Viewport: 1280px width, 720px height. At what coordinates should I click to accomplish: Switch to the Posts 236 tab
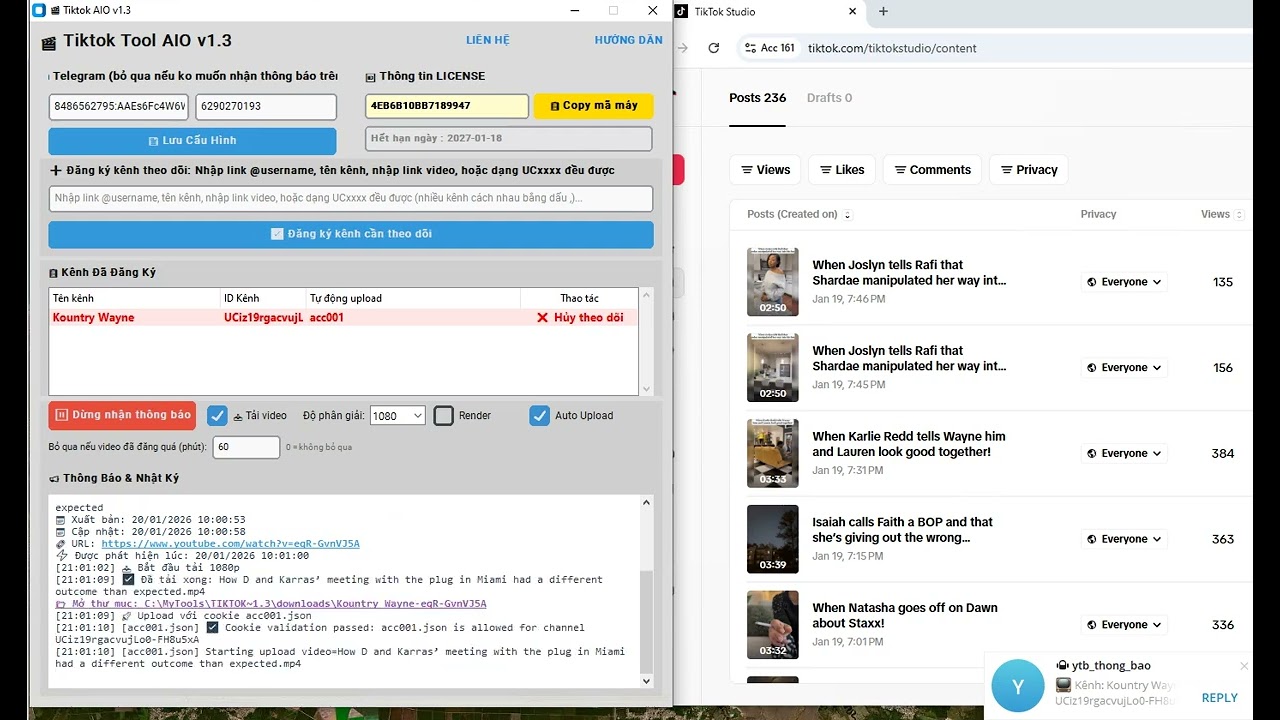757,98
